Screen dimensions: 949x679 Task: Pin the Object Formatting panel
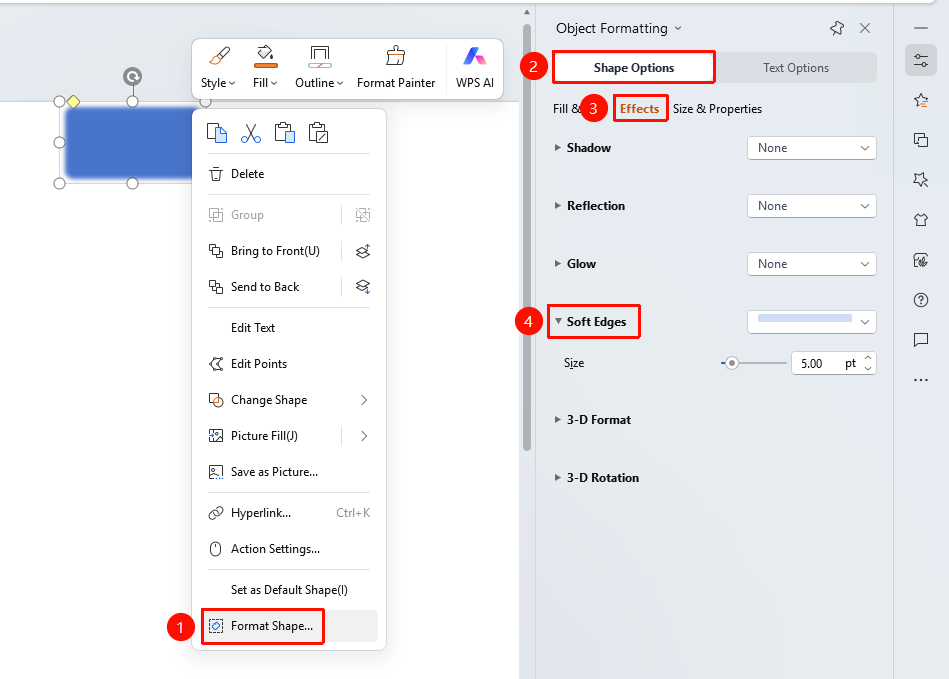coord(837,28)
